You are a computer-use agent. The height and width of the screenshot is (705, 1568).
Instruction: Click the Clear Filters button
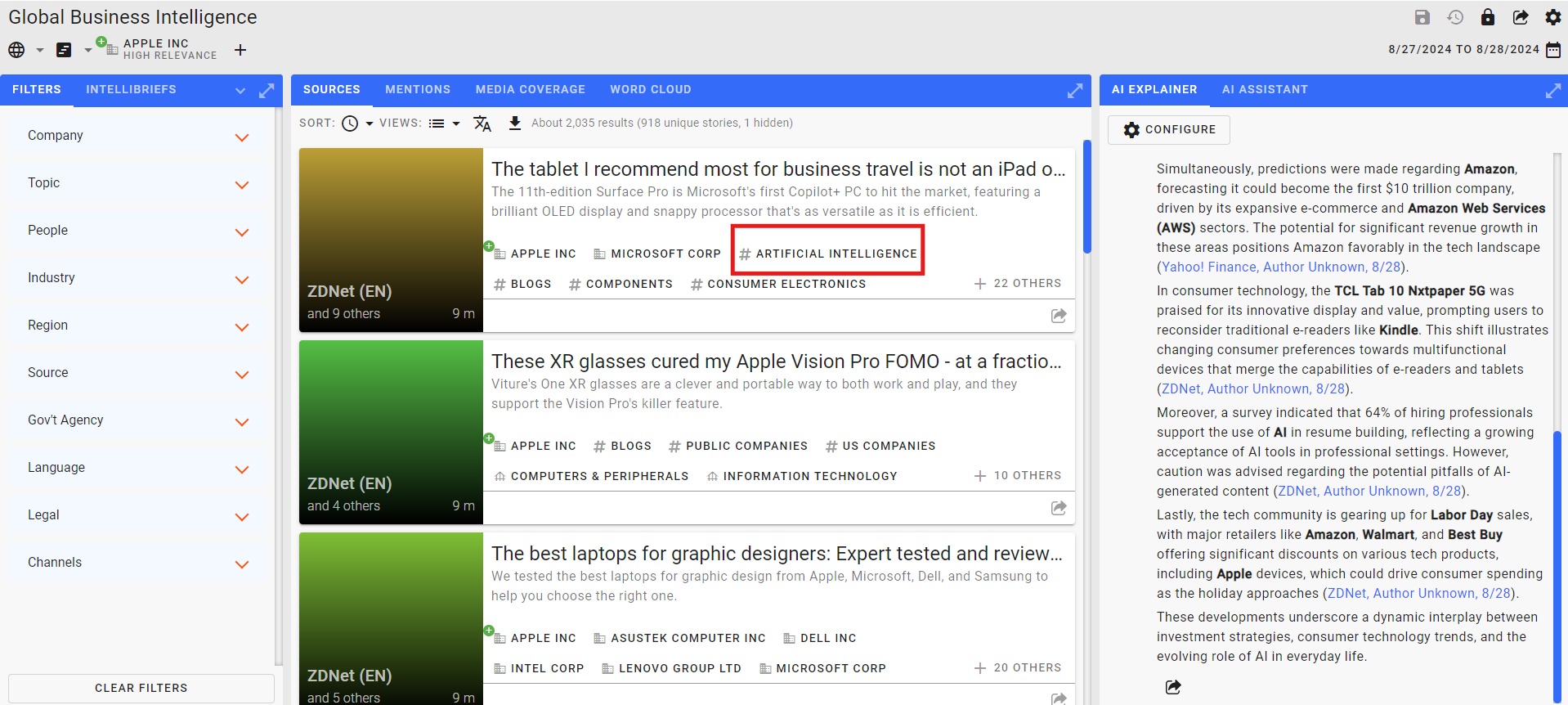tap(141, 689)
